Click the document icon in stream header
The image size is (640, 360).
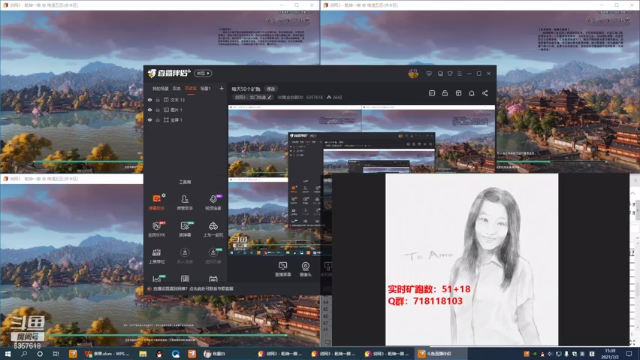(x=432, y=93)
